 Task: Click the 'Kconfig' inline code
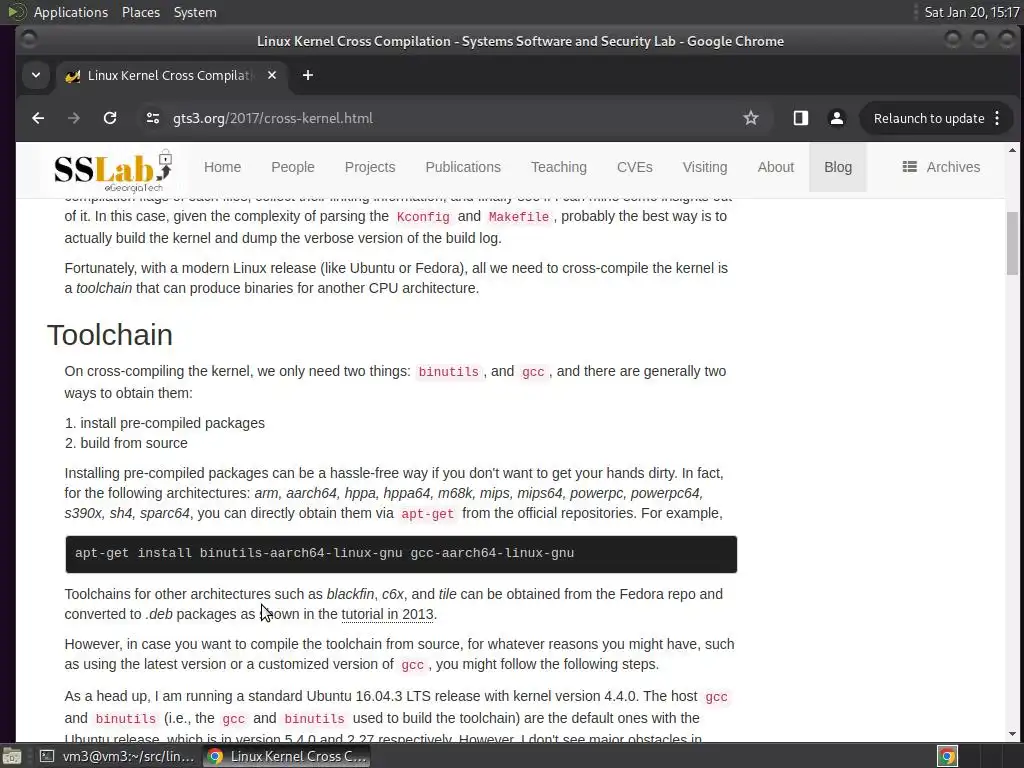(x=423, y=217)
